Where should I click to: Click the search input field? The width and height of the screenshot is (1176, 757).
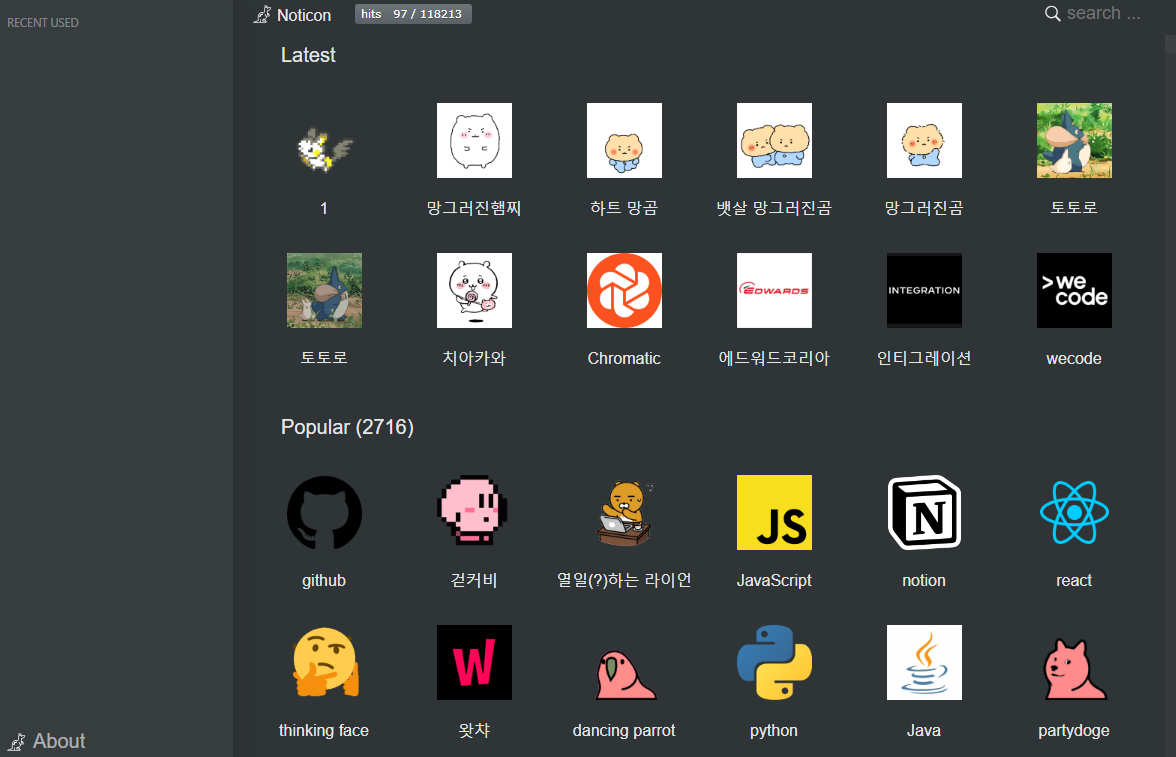[x=1105, y=13]
